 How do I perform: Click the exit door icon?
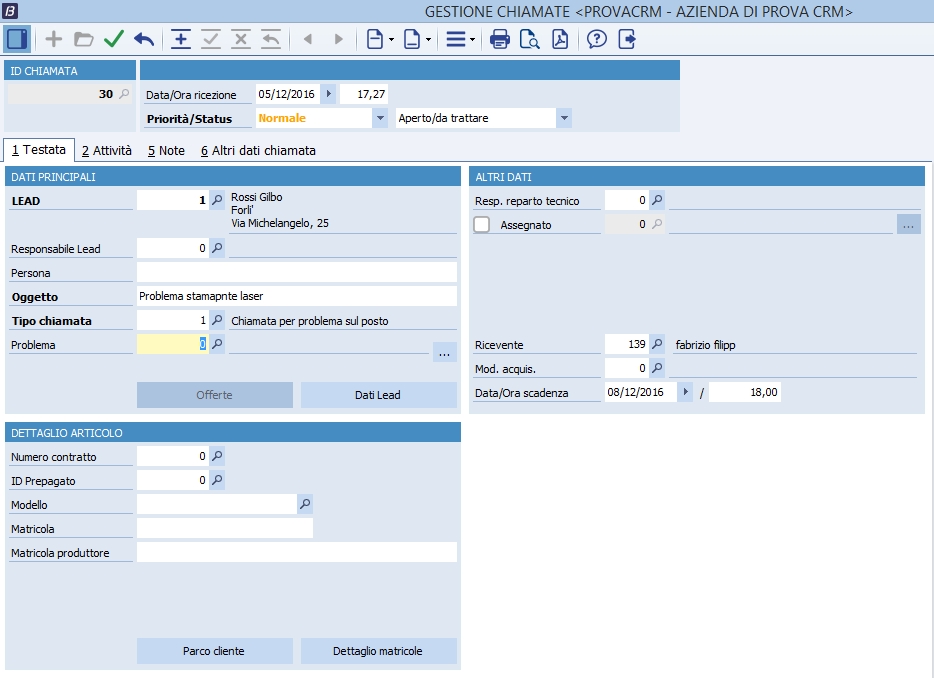pyautogui.click(x=627, y=40)
